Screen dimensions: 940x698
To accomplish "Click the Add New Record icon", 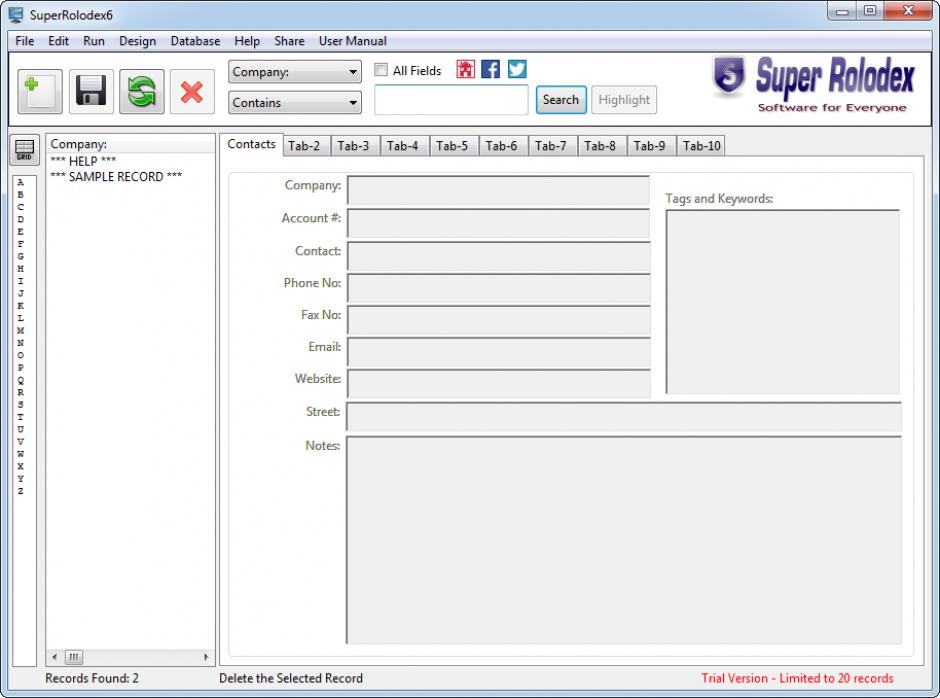I will pyautogui.click(x=40, y=91).
